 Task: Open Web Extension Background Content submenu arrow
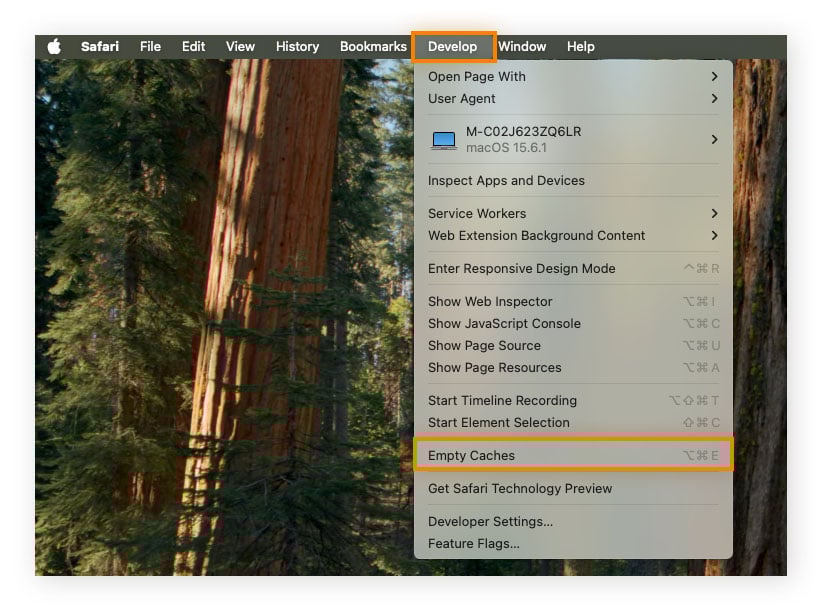(x=714, y=235)
